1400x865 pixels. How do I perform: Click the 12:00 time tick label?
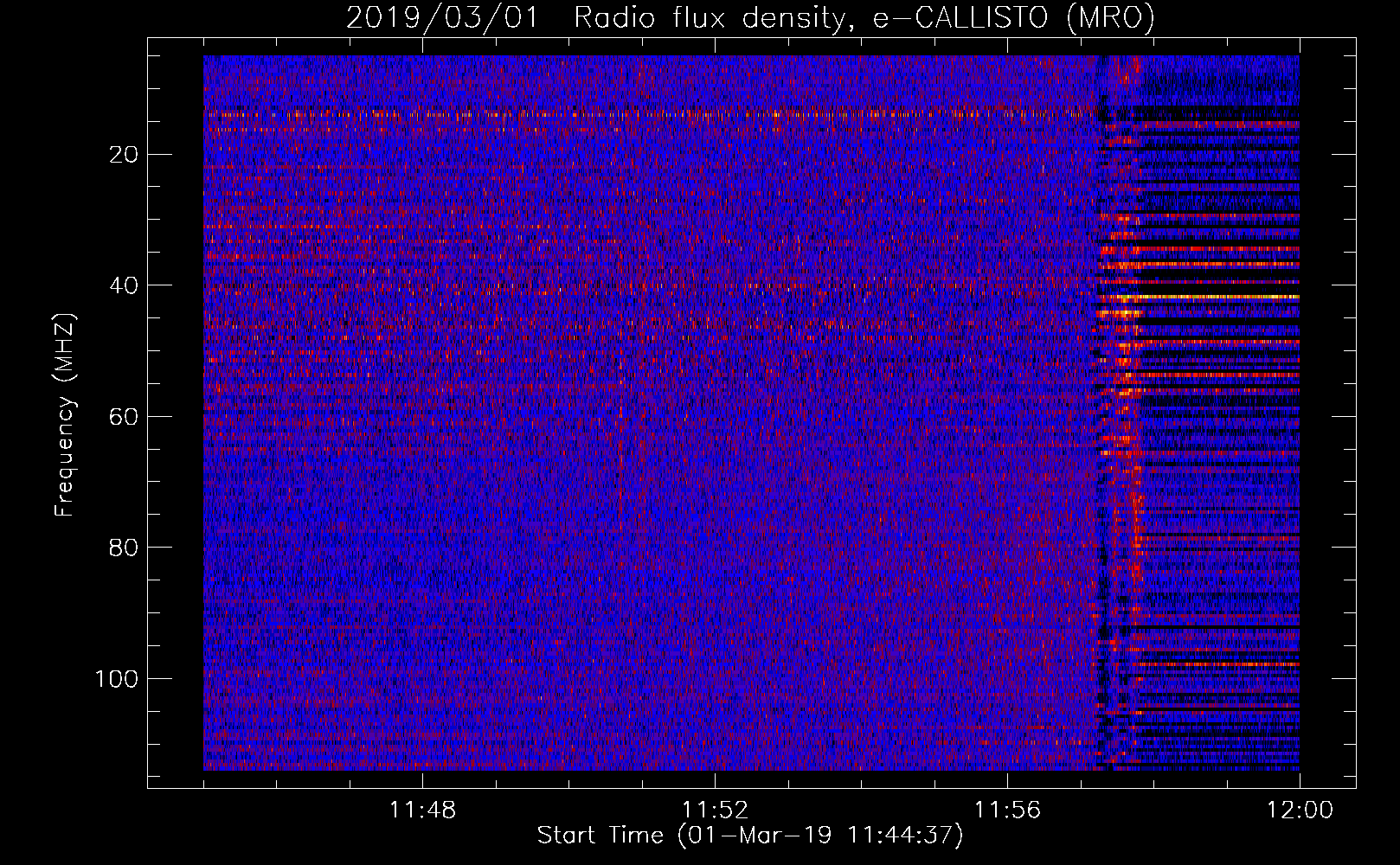pos(1300,811)
